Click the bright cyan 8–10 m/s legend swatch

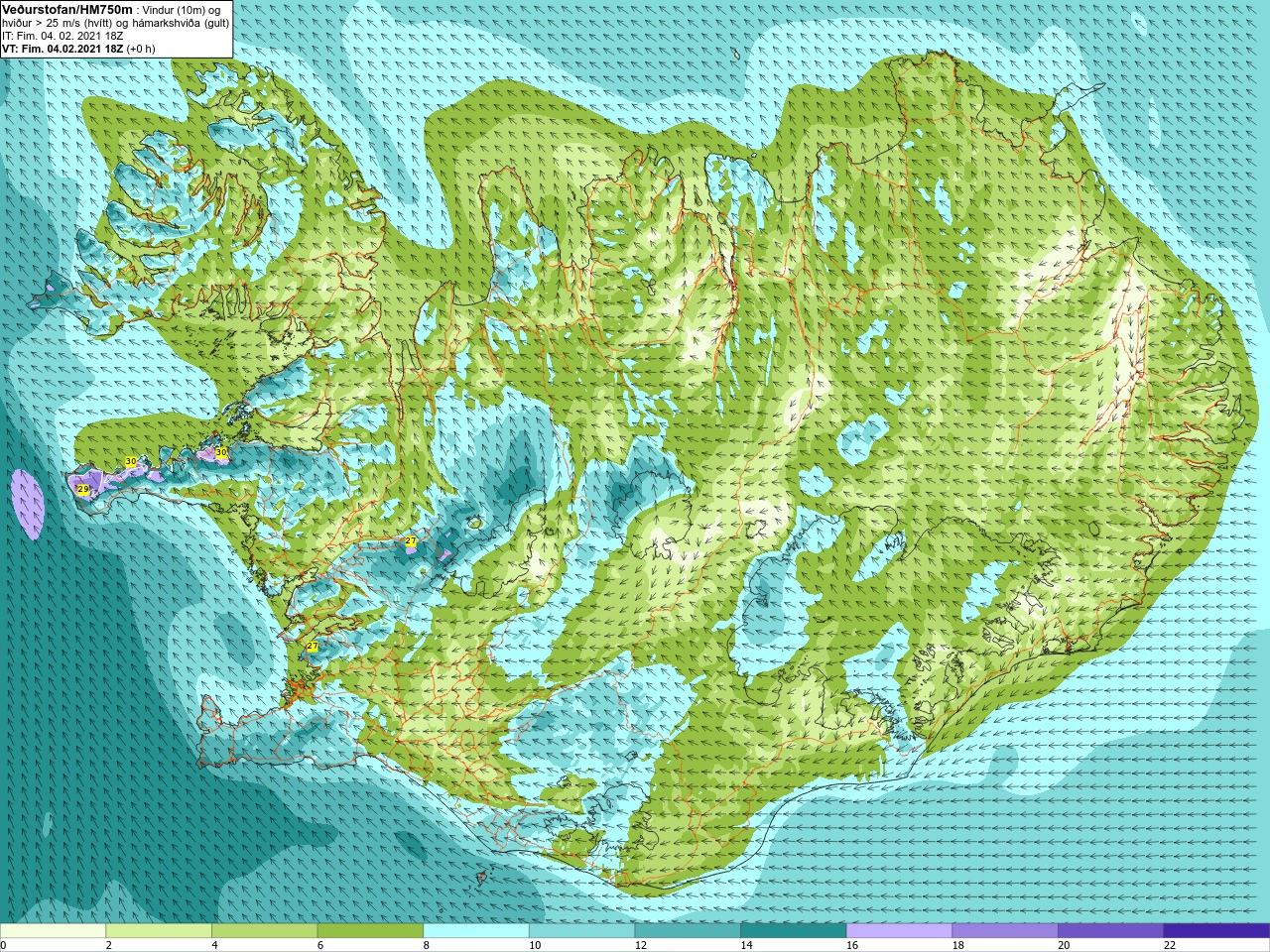(x=476, y=931)
